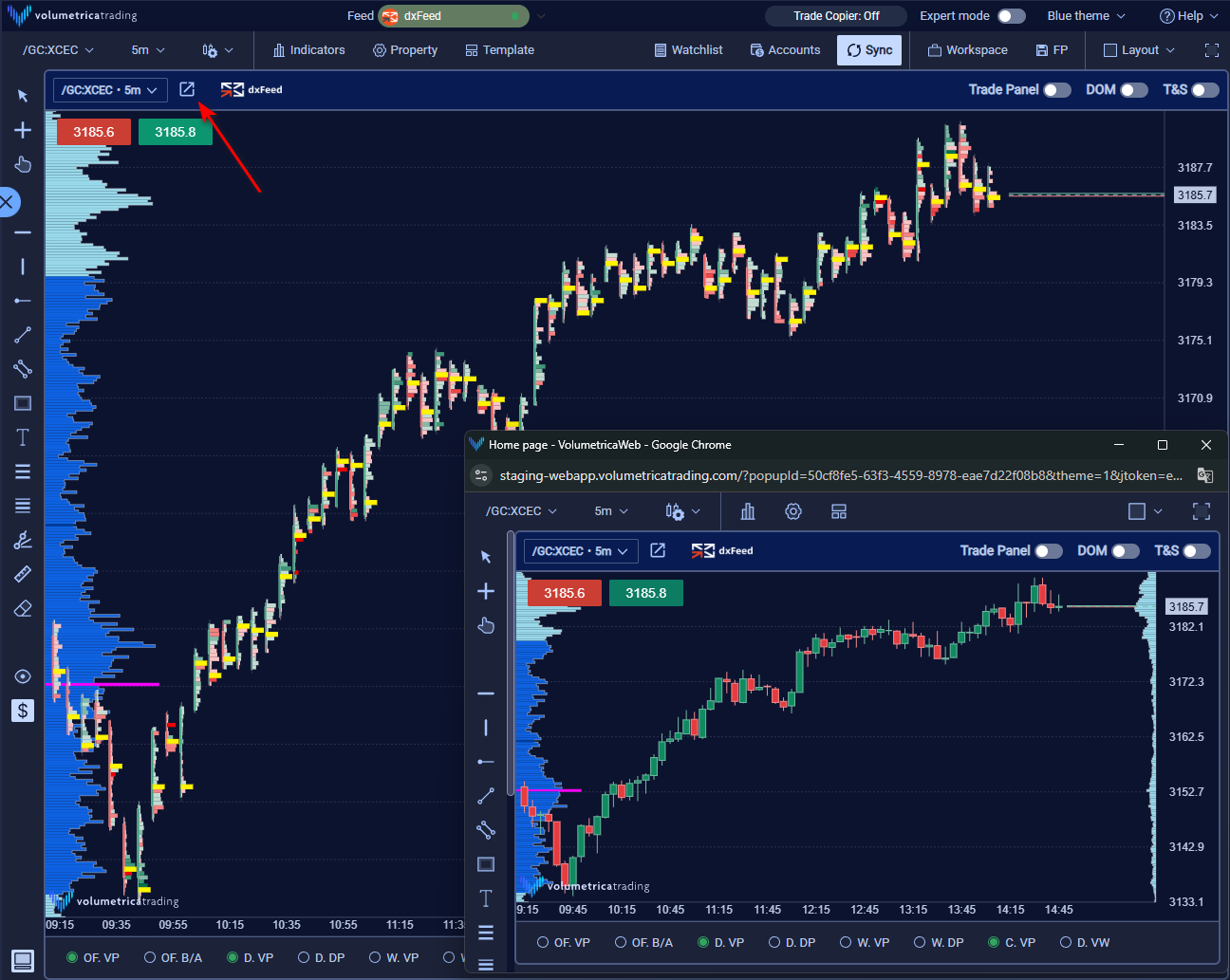Close the round X button on left edge

[7, 201]
